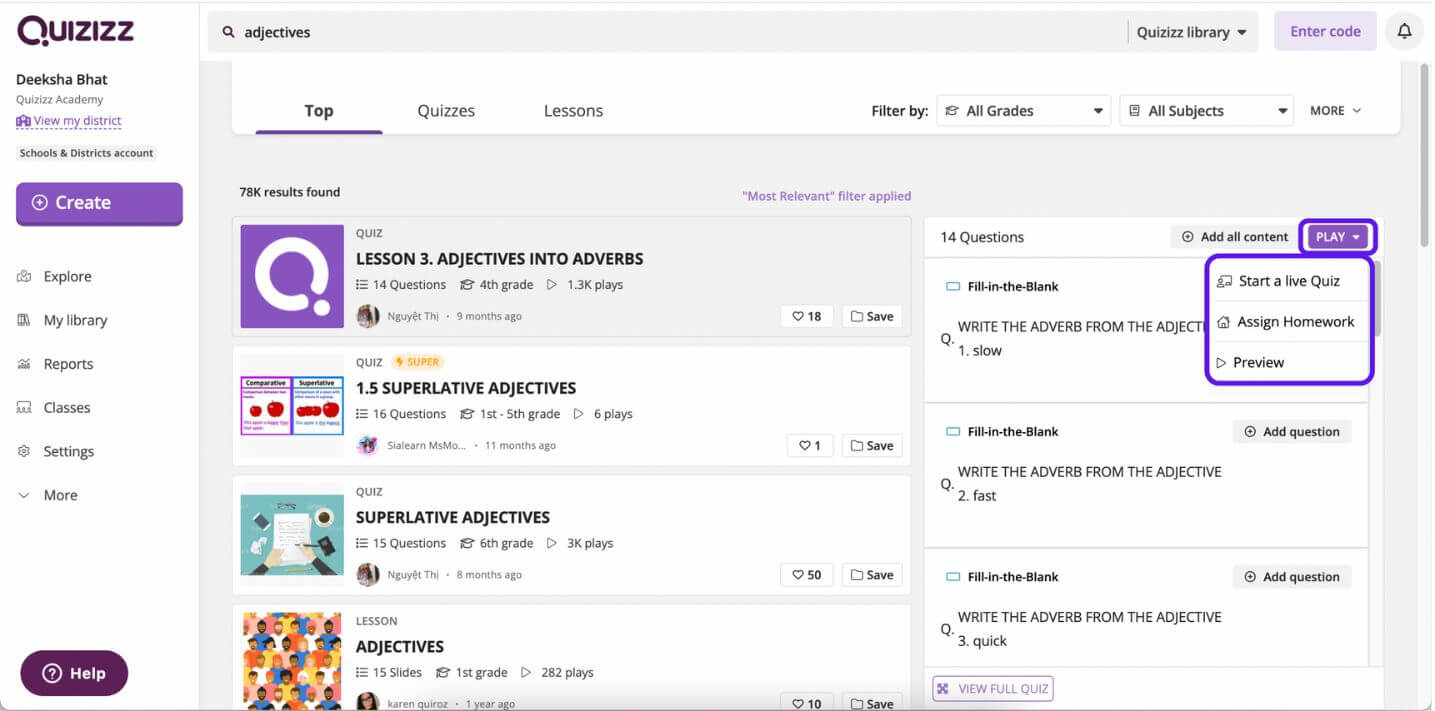Save the 1.5 Superlative Adjectives quiz
This screenshot has height=711, width=1435.
coord(872,445)
